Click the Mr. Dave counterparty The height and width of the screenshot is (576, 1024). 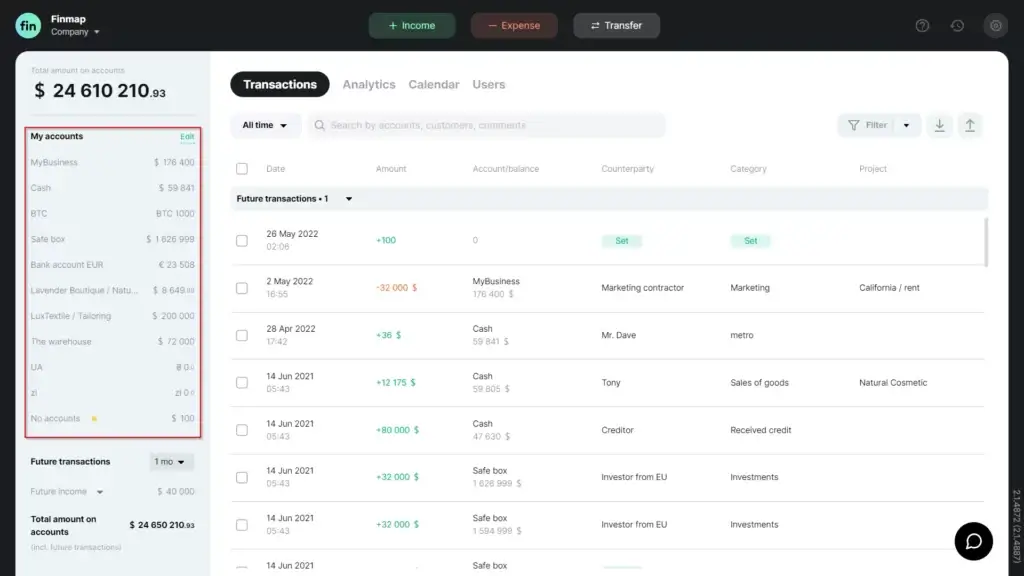pos(618,335)
